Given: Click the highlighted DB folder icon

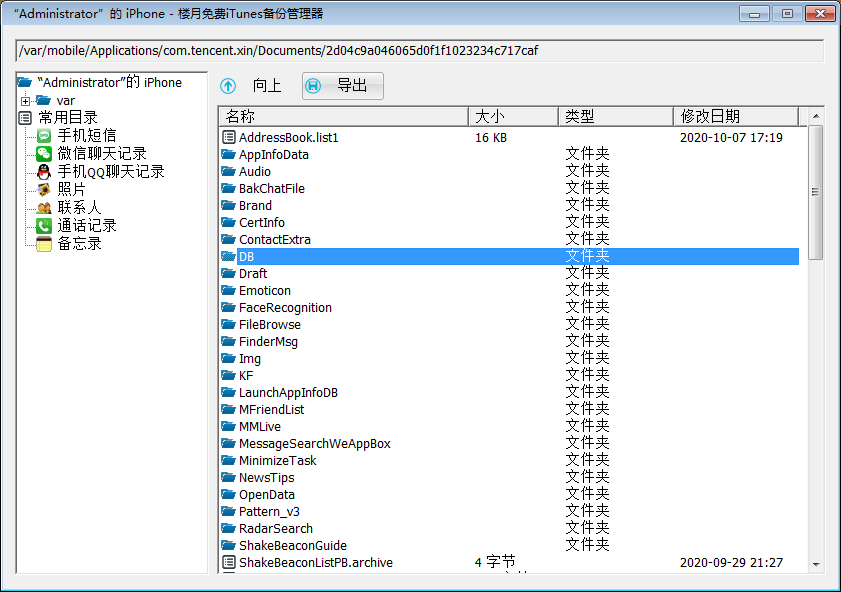Looking at the screenshot, I should [x=229, y=256].
